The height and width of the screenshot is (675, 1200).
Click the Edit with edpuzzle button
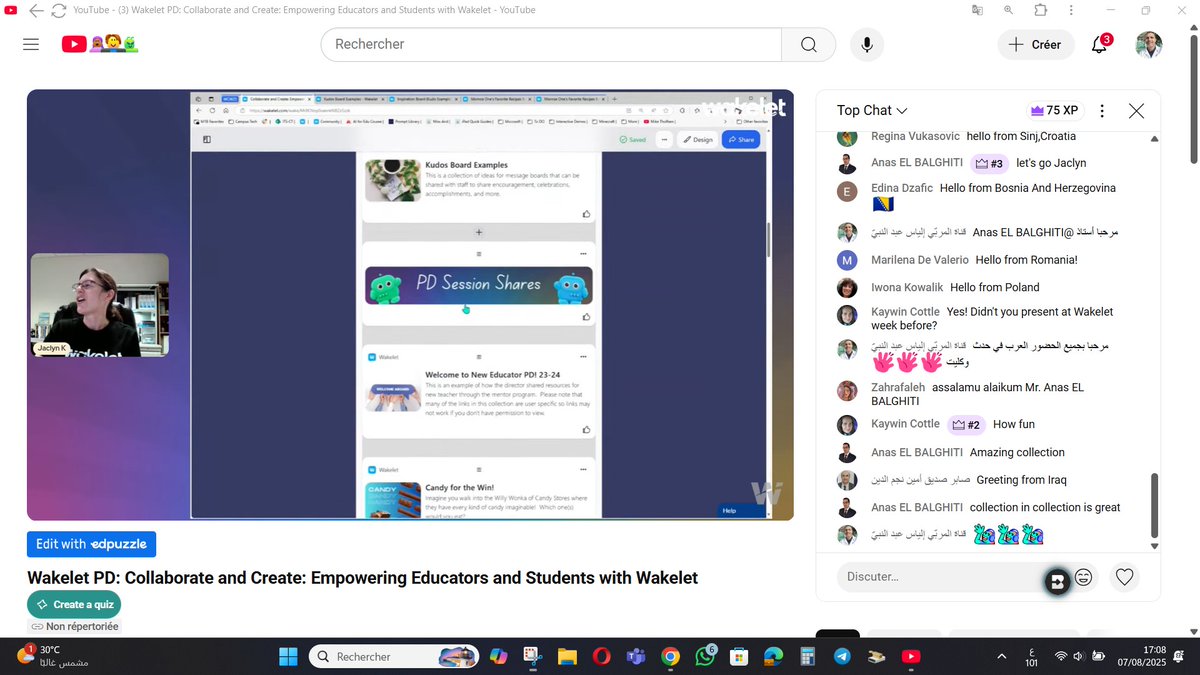91,544
